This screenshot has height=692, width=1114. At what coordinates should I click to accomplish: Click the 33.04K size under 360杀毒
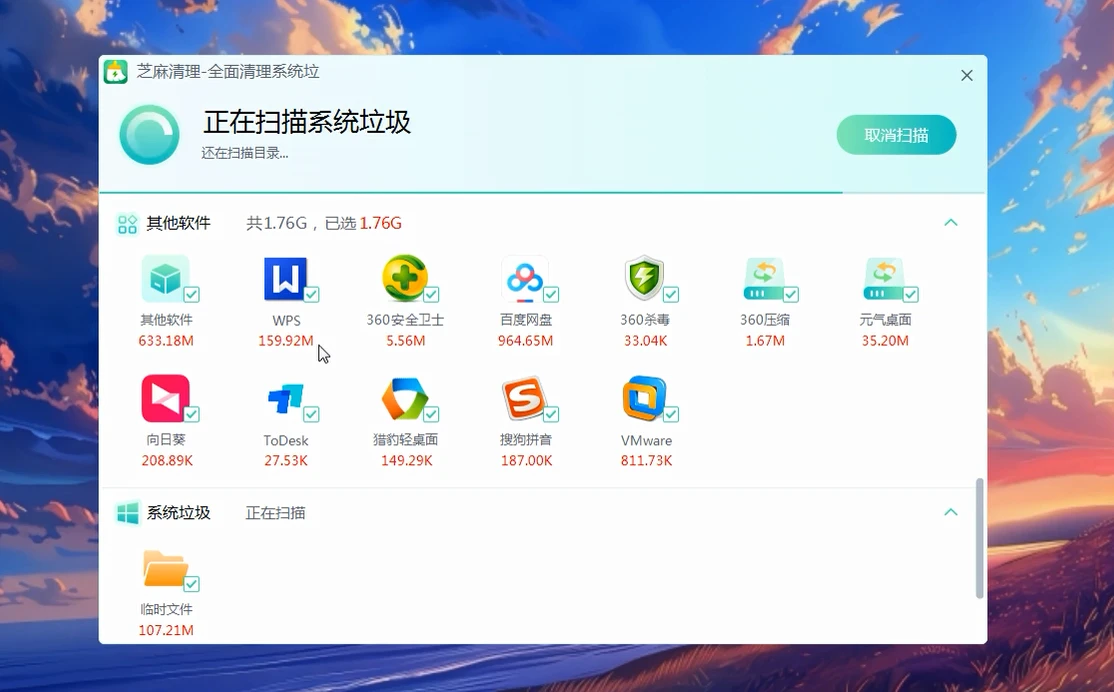[646, 341]
